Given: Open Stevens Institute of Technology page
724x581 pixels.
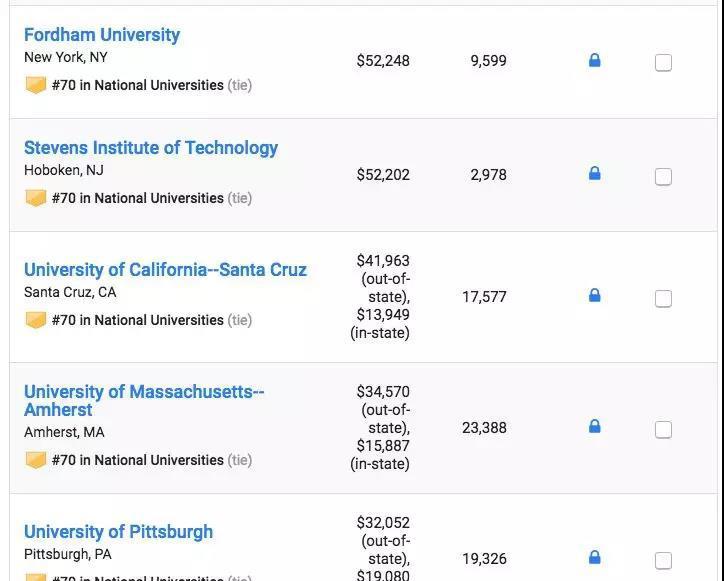Looking at the screenshot, I should [151, 148].
